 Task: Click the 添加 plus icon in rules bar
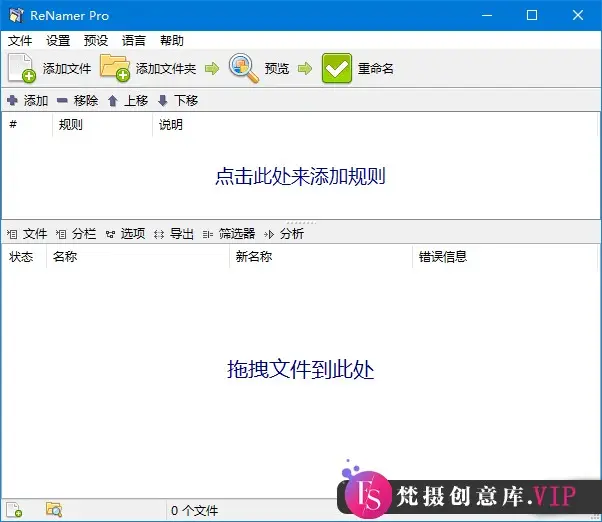pyautogui.click(x=12, y=101)
